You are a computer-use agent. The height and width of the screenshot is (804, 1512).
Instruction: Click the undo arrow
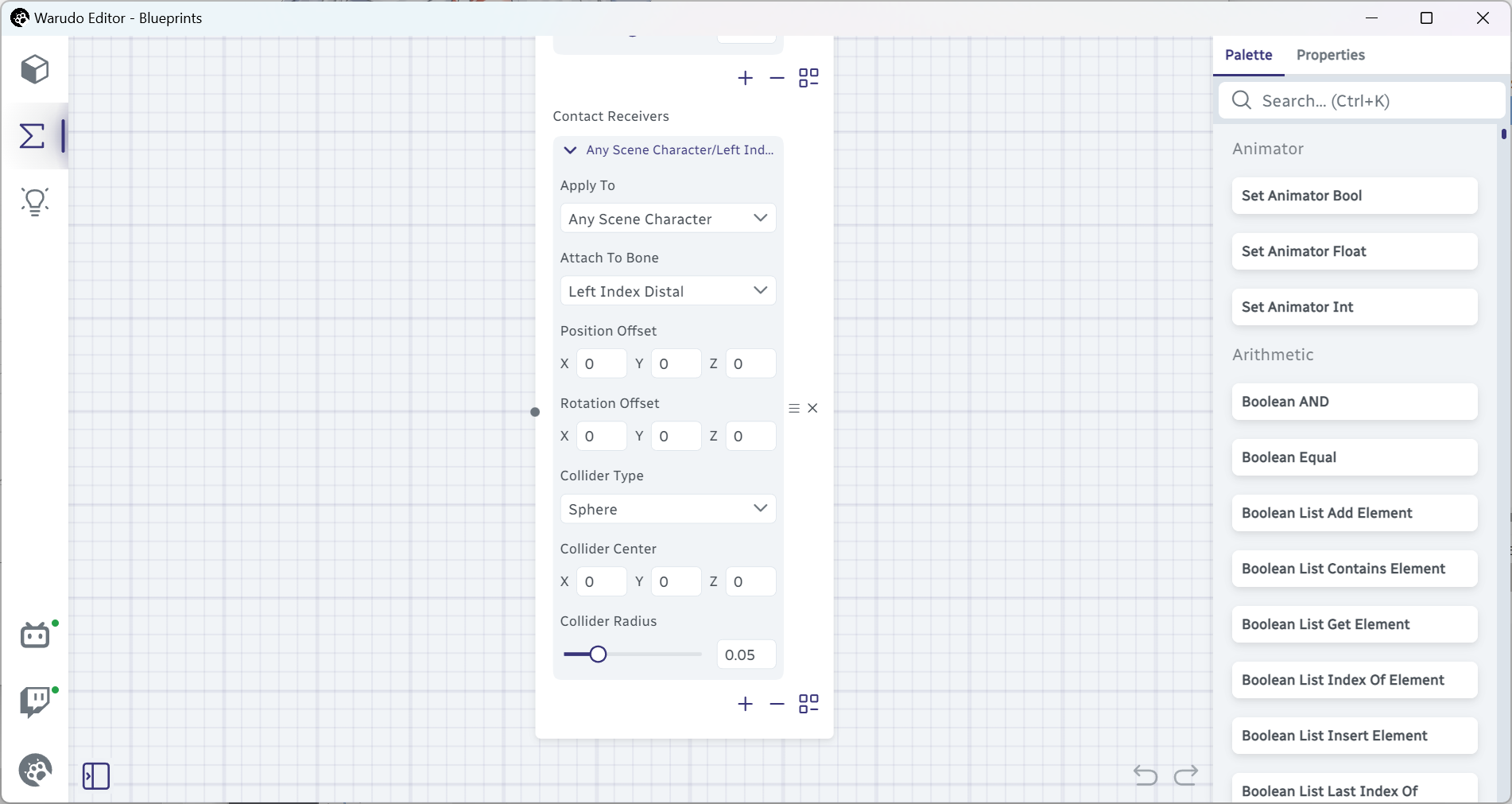(1146, 775)
